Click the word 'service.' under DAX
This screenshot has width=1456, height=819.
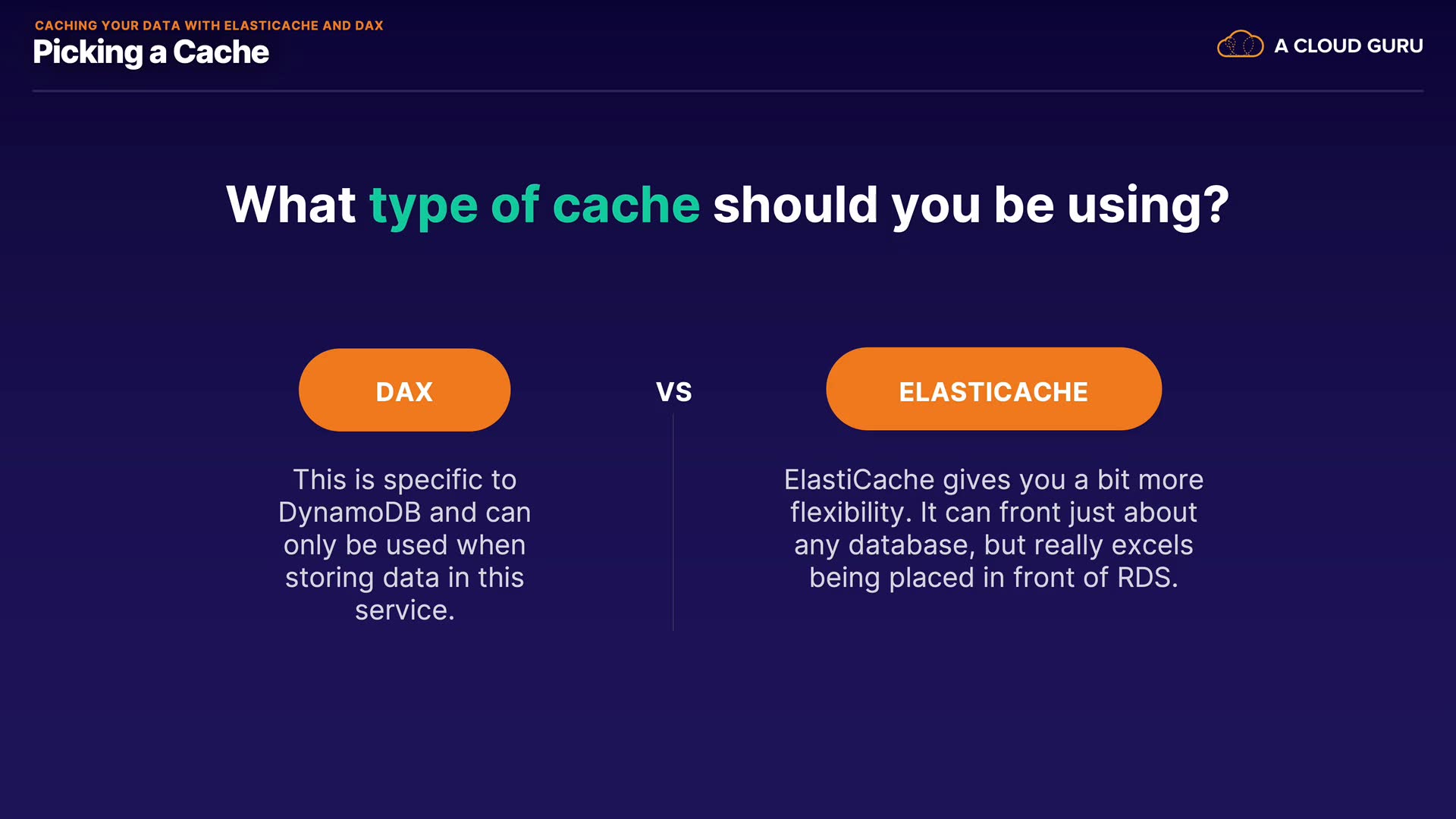[x=404, y=610]
